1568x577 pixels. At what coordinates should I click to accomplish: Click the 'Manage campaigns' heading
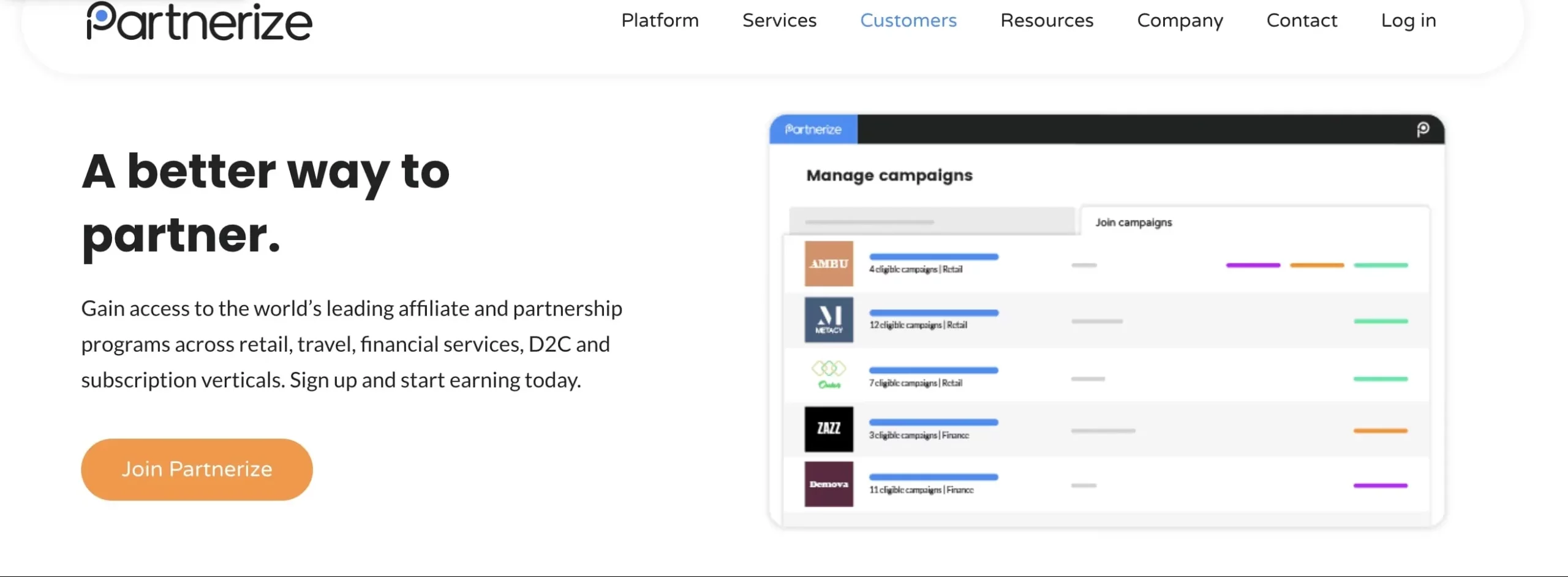coord(889,176)
